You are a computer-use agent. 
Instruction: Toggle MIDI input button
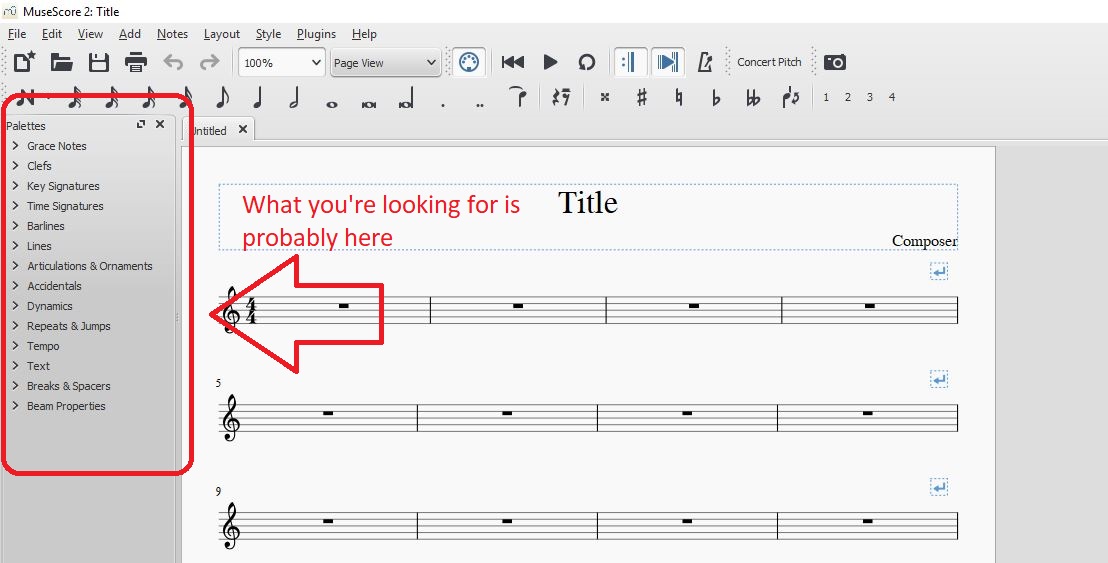coord(467,62)
